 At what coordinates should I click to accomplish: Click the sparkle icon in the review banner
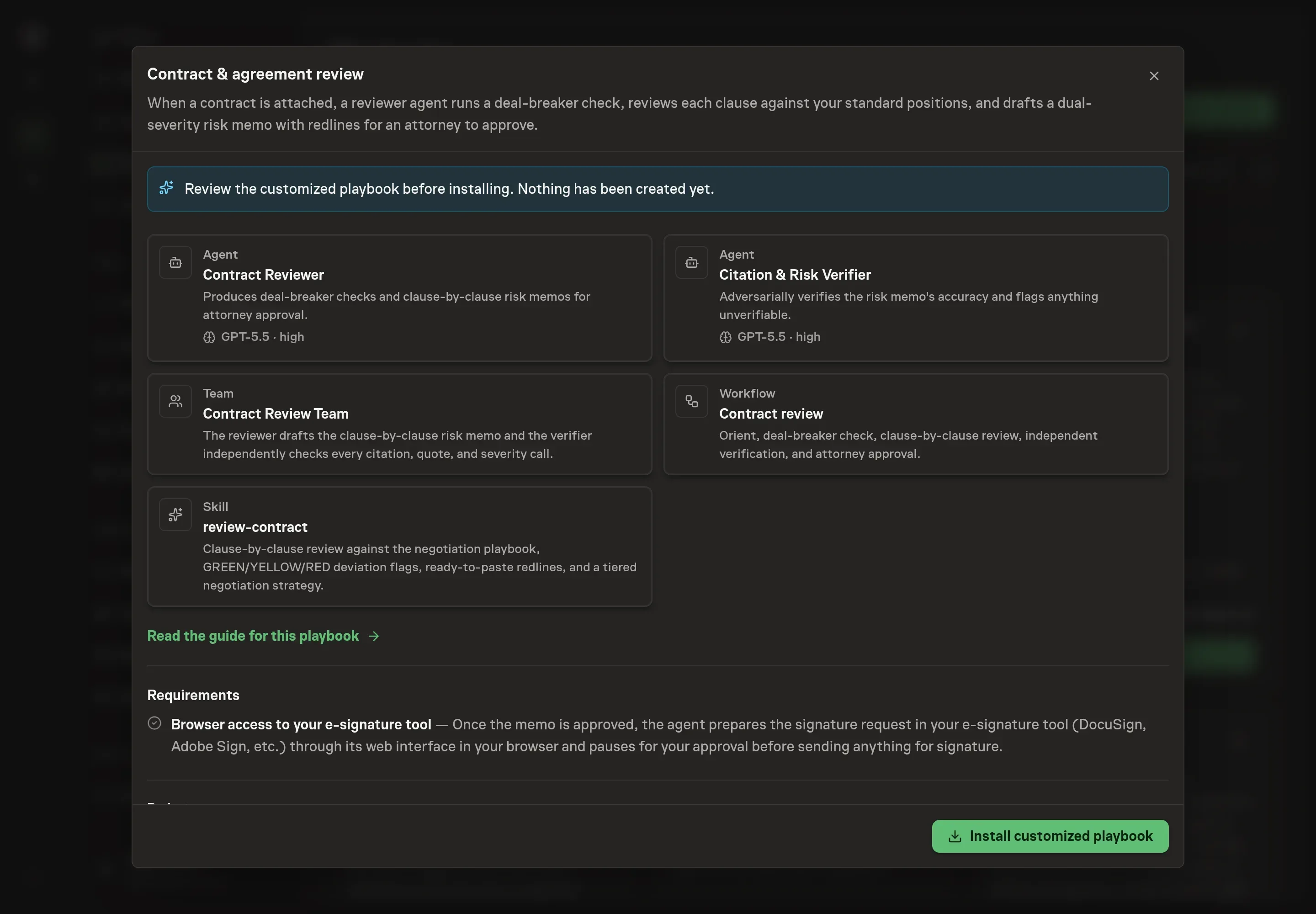click(x=166, y=188)
